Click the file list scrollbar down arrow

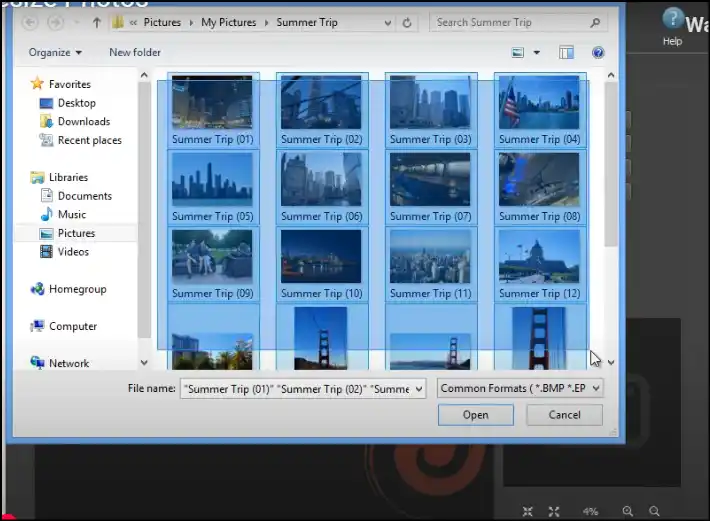[x=610, y=362]
